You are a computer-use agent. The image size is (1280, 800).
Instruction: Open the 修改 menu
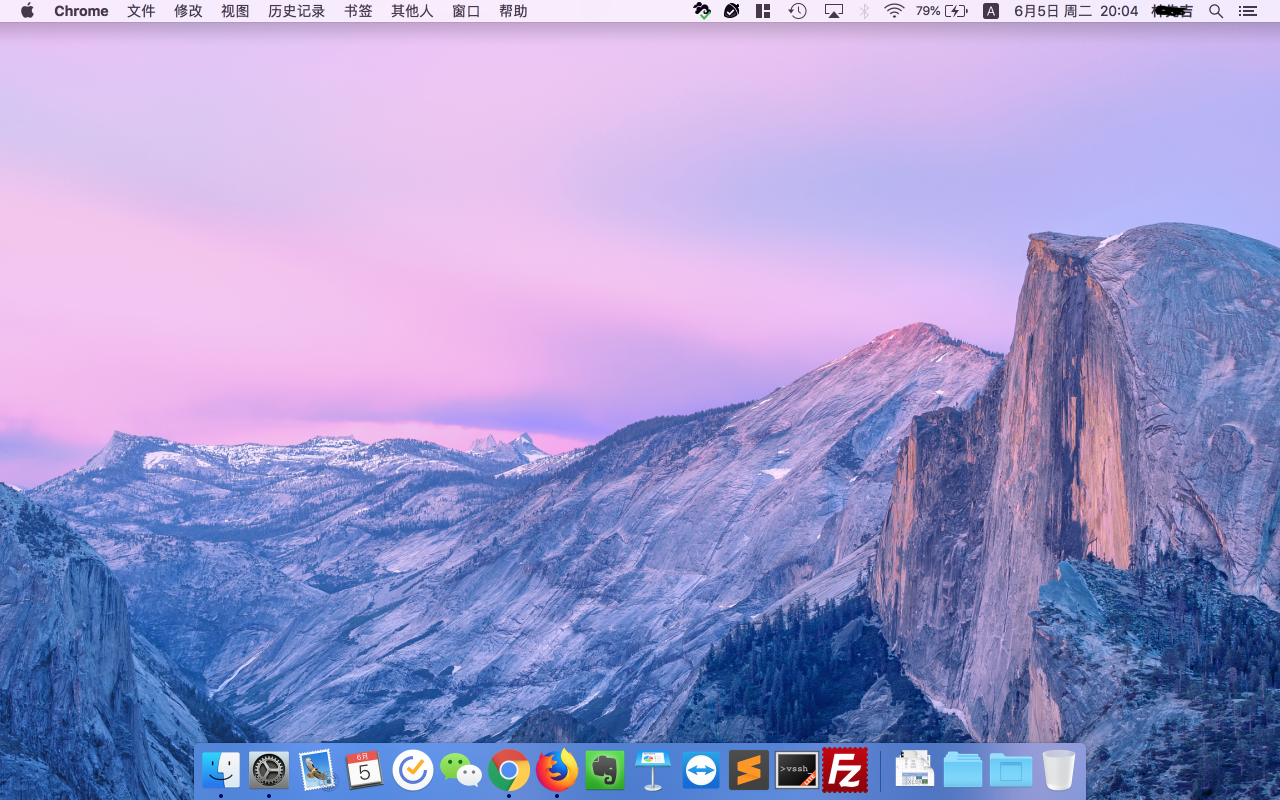pos(188,11)
